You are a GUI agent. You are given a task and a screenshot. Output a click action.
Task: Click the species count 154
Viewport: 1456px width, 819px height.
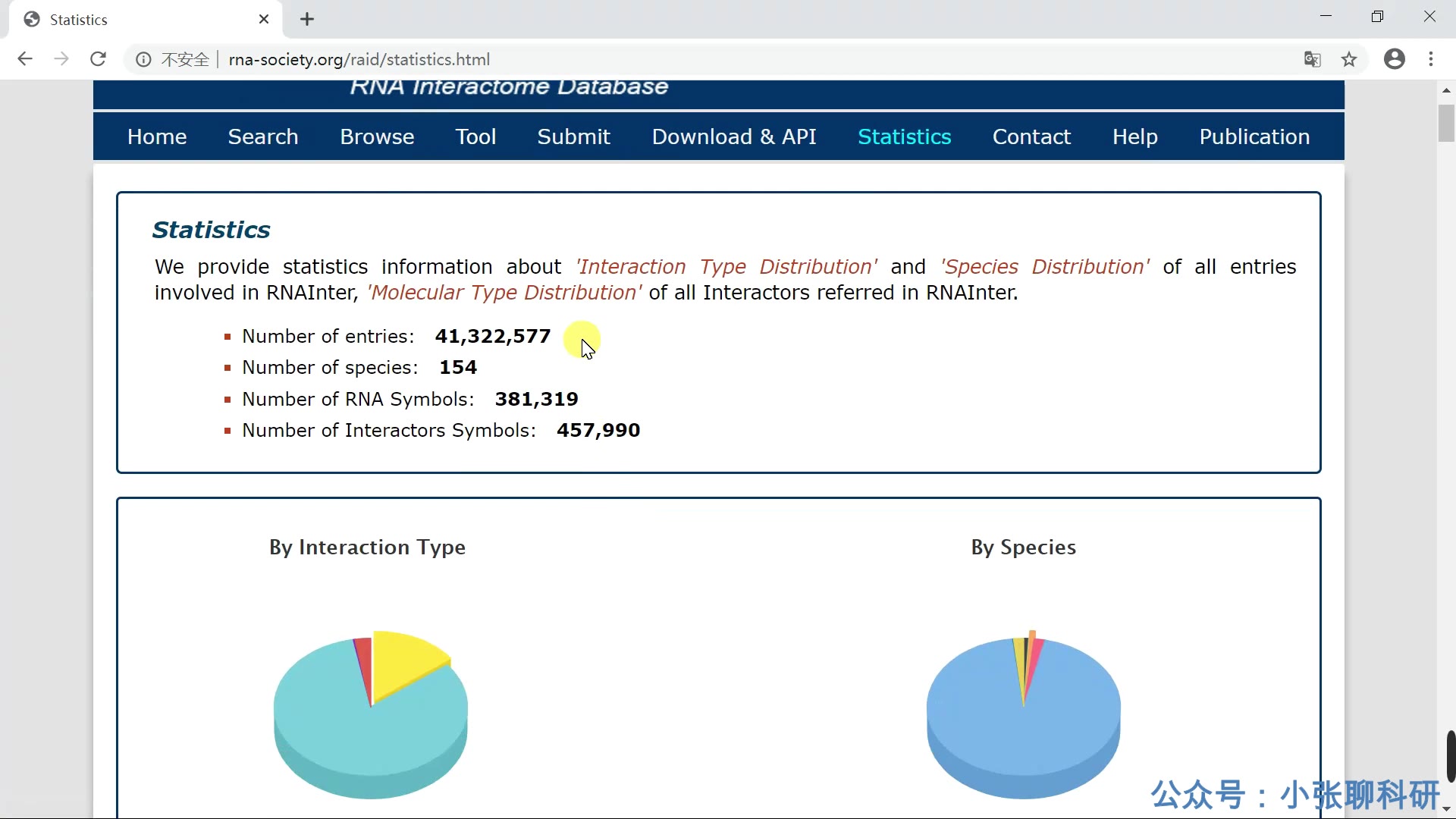[458, 368]
